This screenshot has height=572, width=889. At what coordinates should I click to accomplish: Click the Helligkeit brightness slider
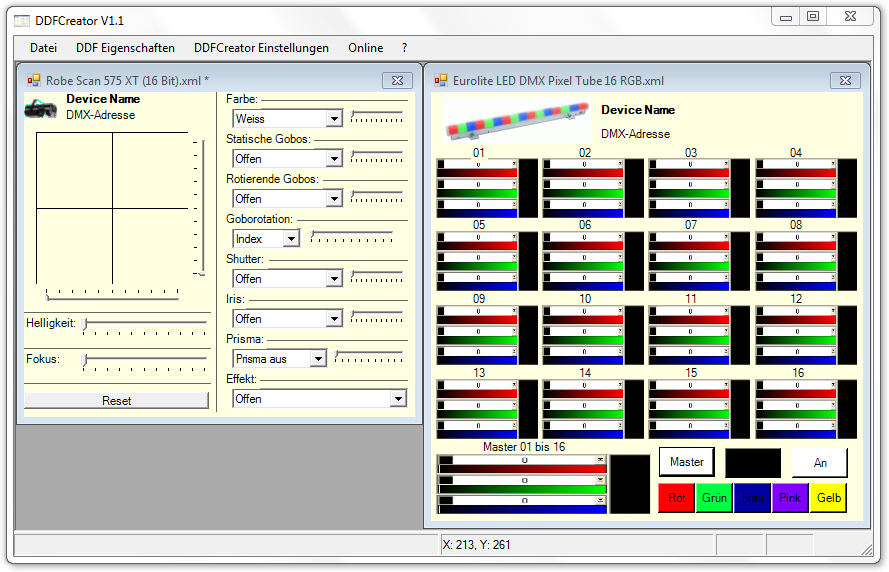[x=145, y=323]
